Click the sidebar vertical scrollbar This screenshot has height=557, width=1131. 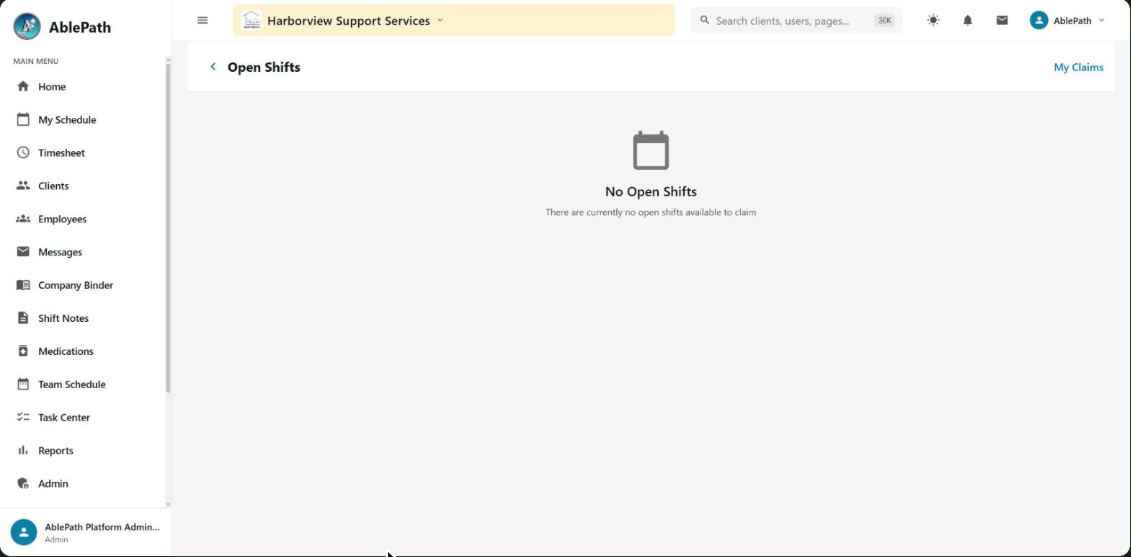pyautogui.click(x=168, y=227)
